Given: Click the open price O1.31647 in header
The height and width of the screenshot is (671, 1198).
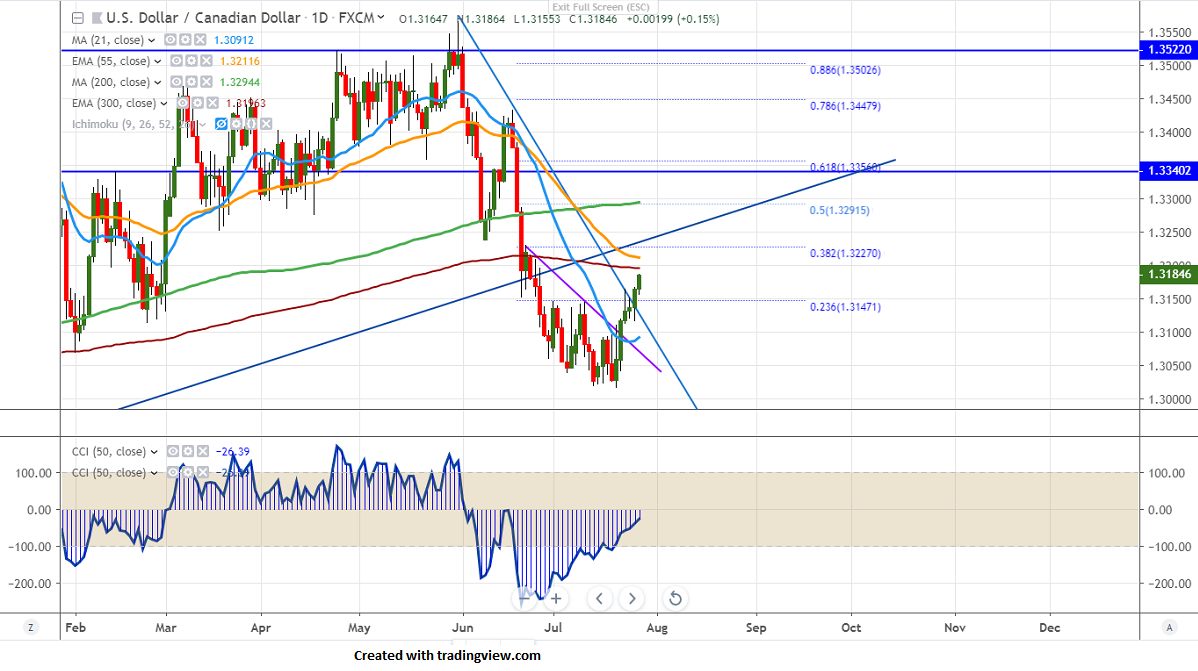Looking at the screenshot, I should pyautogui.click(x=423, y=19).
